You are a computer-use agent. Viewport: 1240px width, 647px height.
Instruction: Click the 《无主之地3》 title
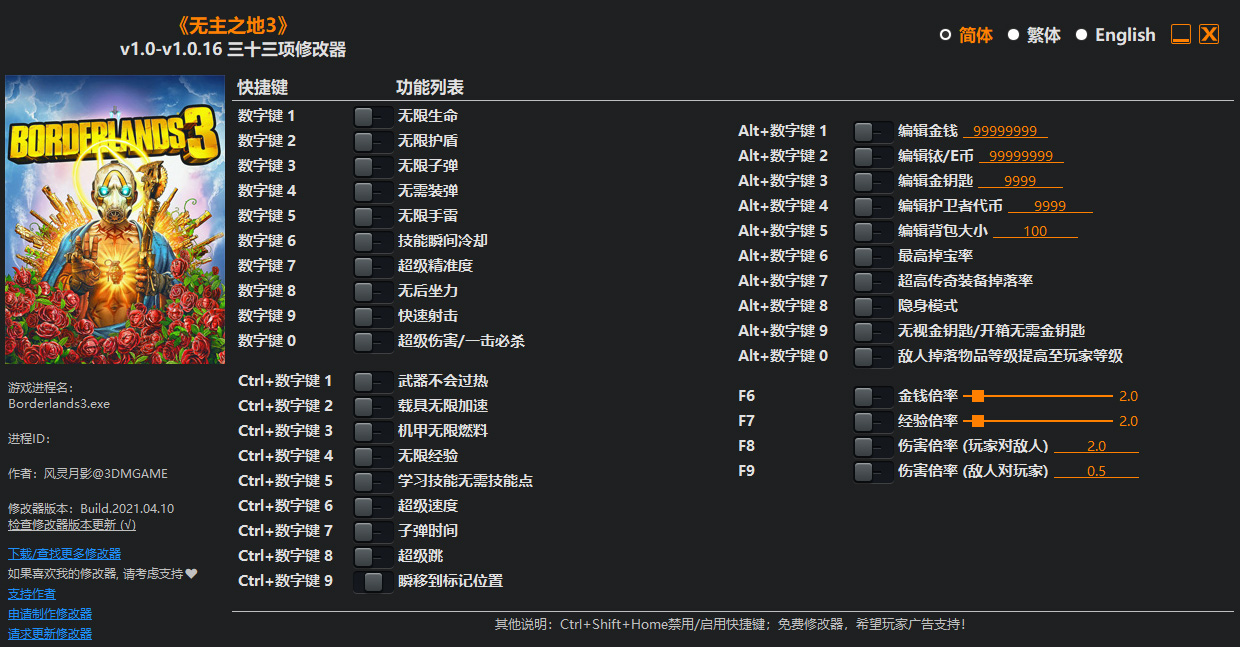233,25
